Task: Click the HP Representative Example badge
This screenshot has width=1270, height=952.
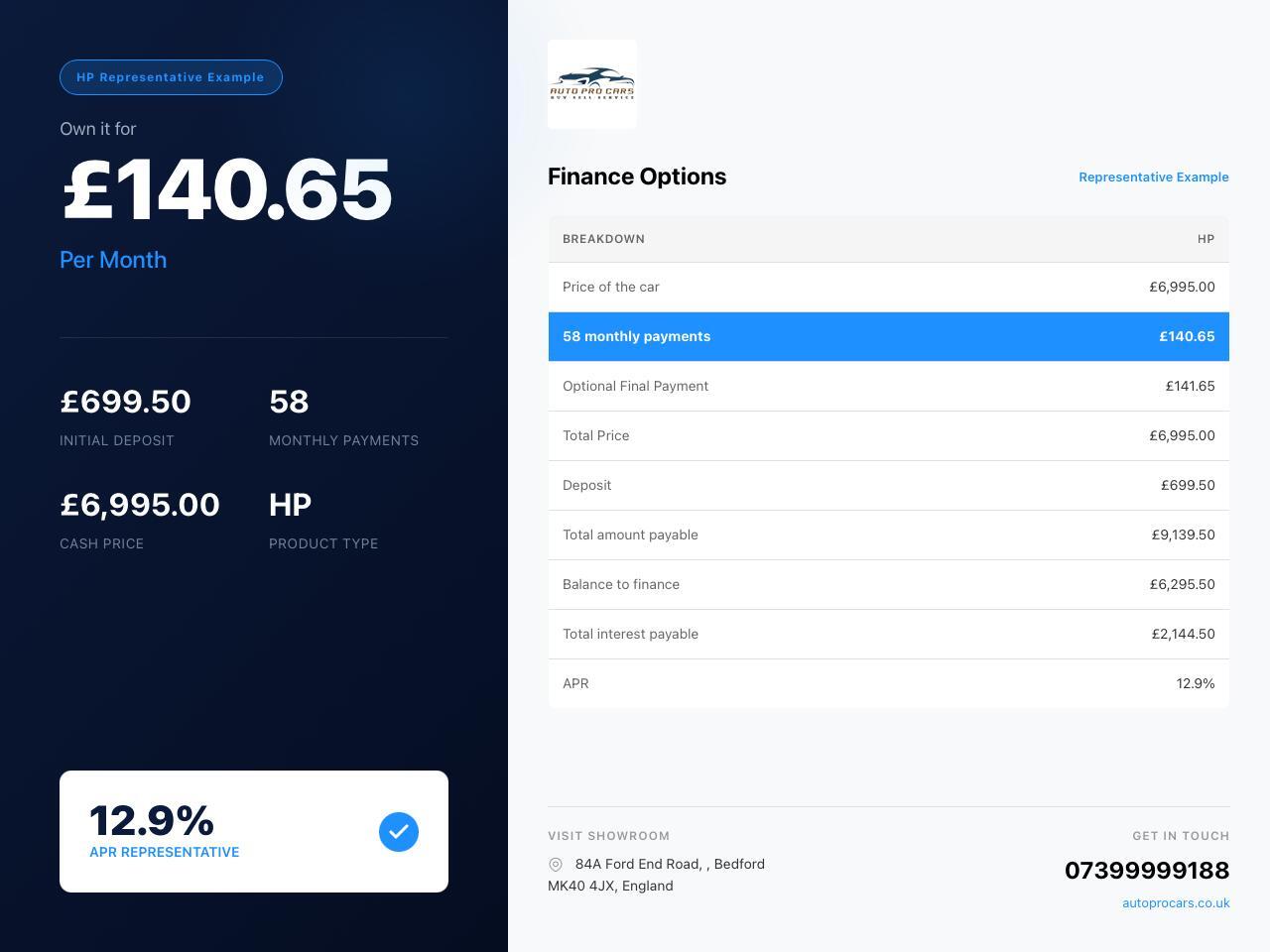Action: pos(171,77)
